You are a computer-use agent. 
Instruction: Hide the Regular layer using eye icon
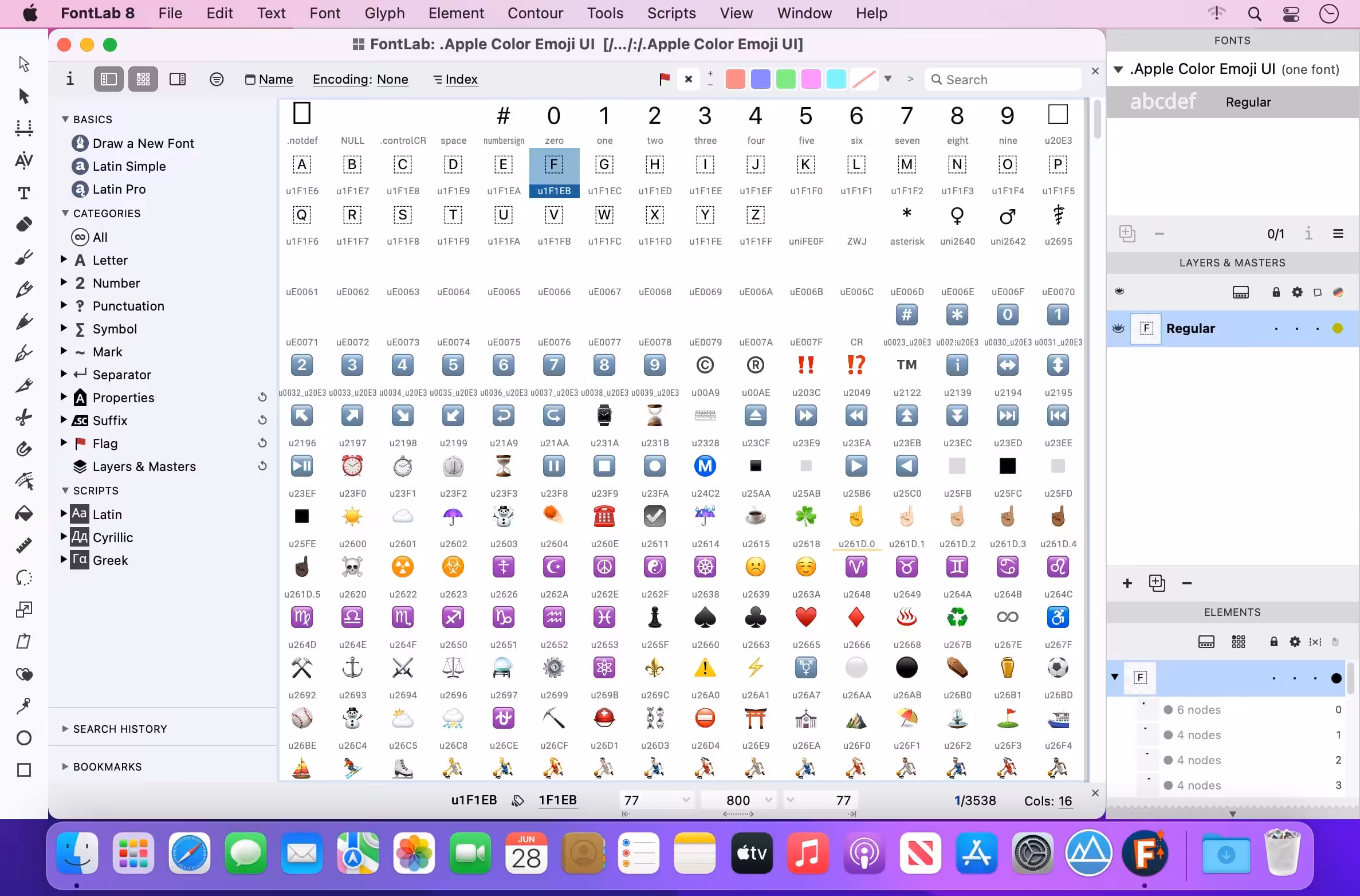(1118, 328)
